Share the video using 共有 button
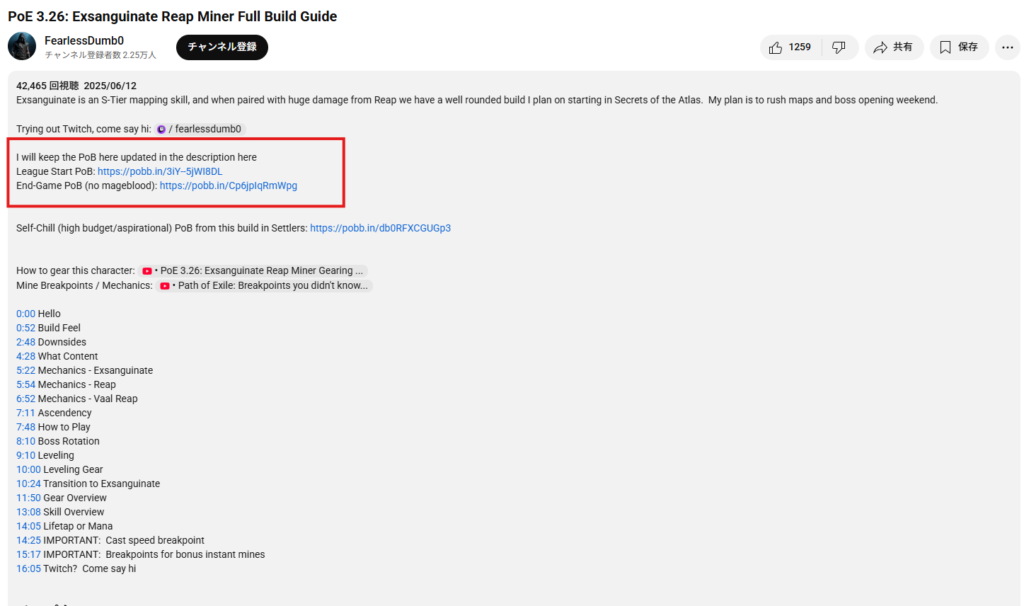Viewport: 1024px width, 606px height. 894,47
